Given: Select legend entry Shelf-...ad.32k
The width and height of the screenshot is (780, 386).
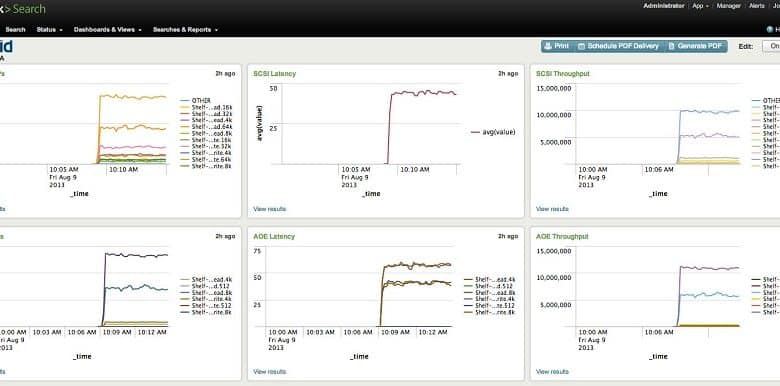Looking at the screenshot, I should pyautogui.click(x=206, y=113).
